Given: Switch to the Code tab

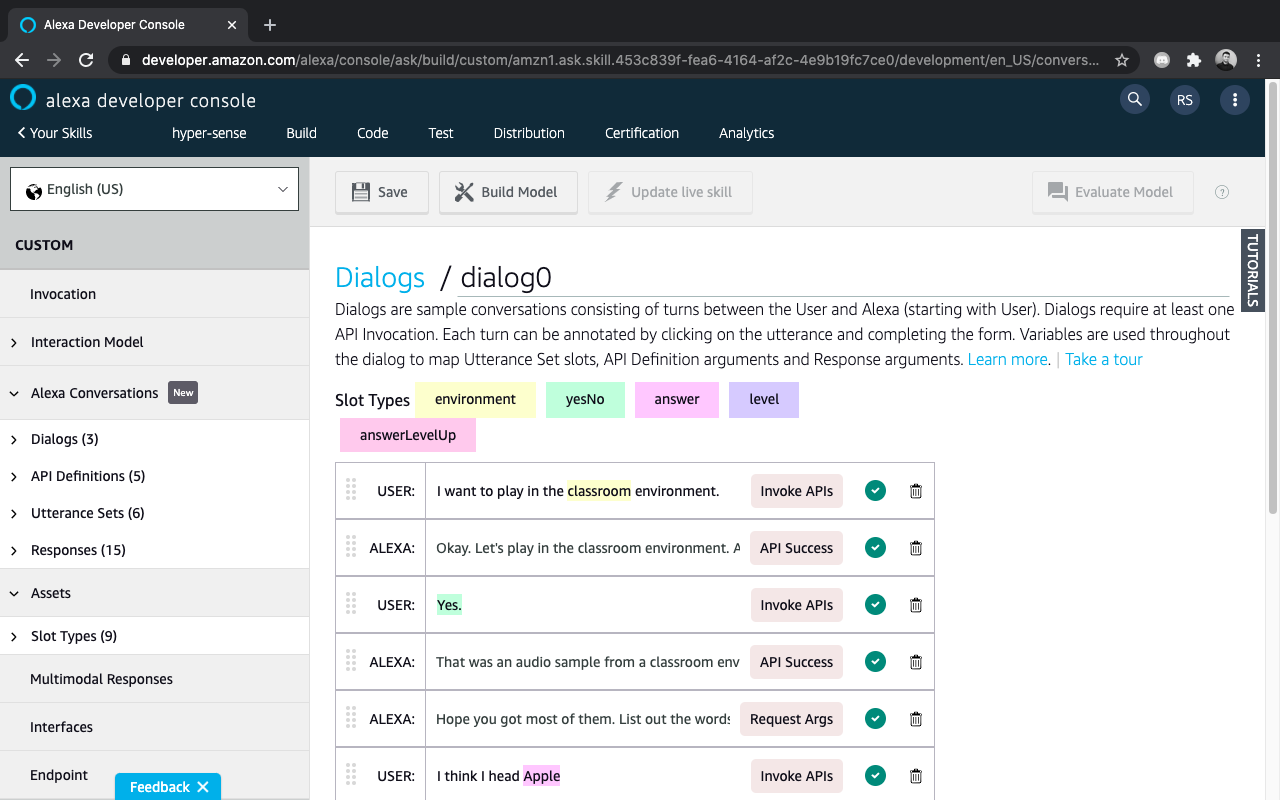Looking at the screenshot, I should click(372, 133).
